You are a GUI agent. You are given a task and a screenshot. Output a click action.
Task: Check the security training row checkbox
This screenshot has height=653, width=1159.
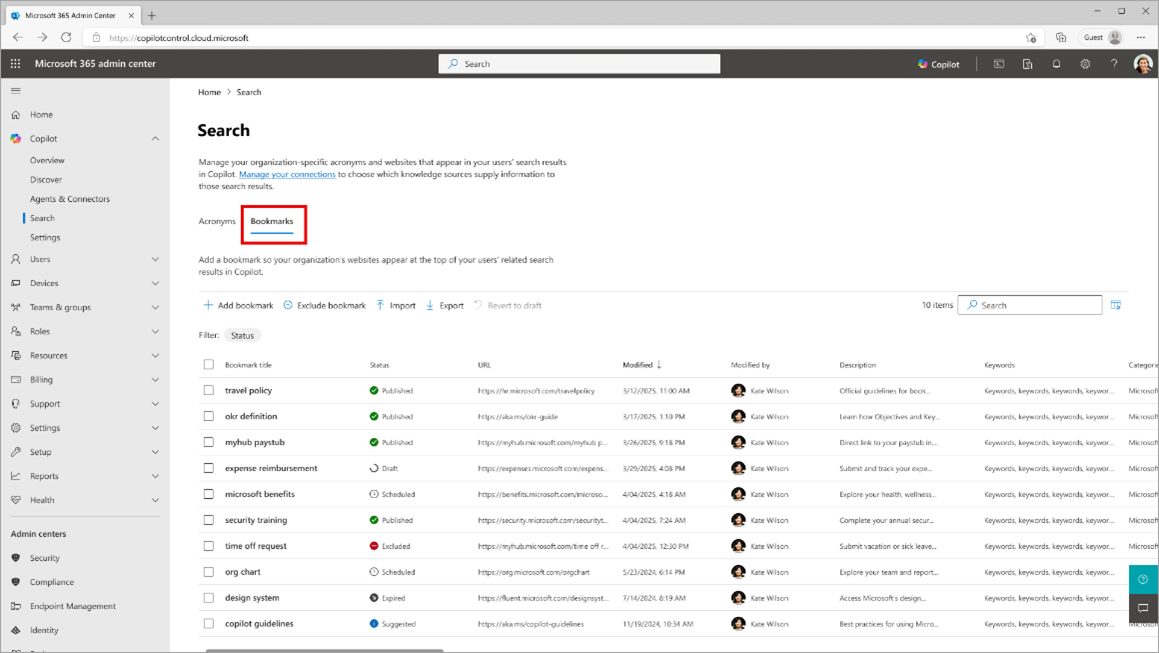point(208,520)
